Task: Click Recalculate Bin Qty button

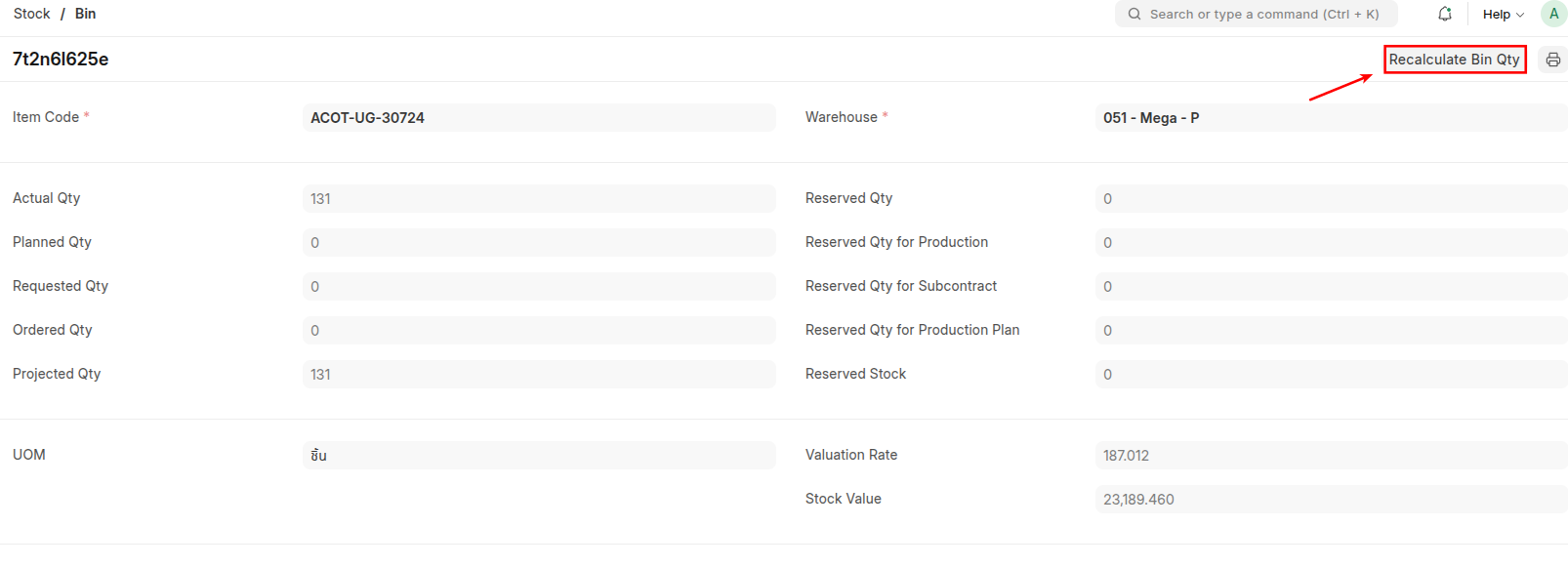Action: click(1454, 60)
